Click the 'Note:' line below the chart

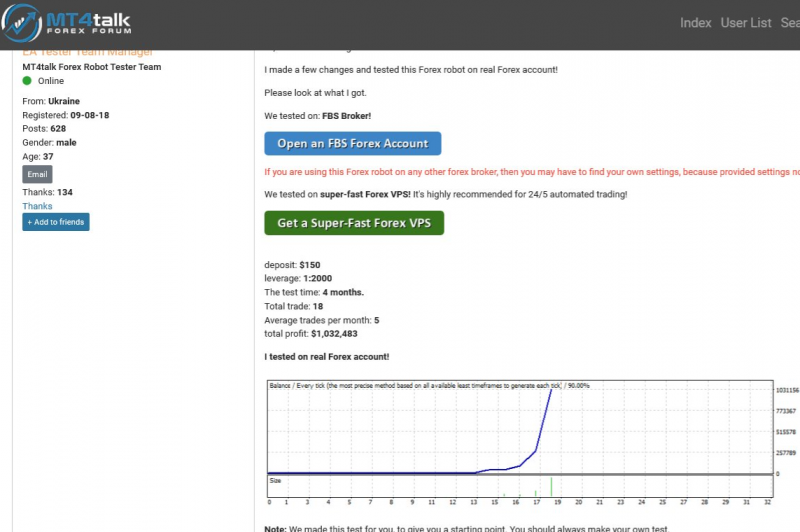point(466,528)
